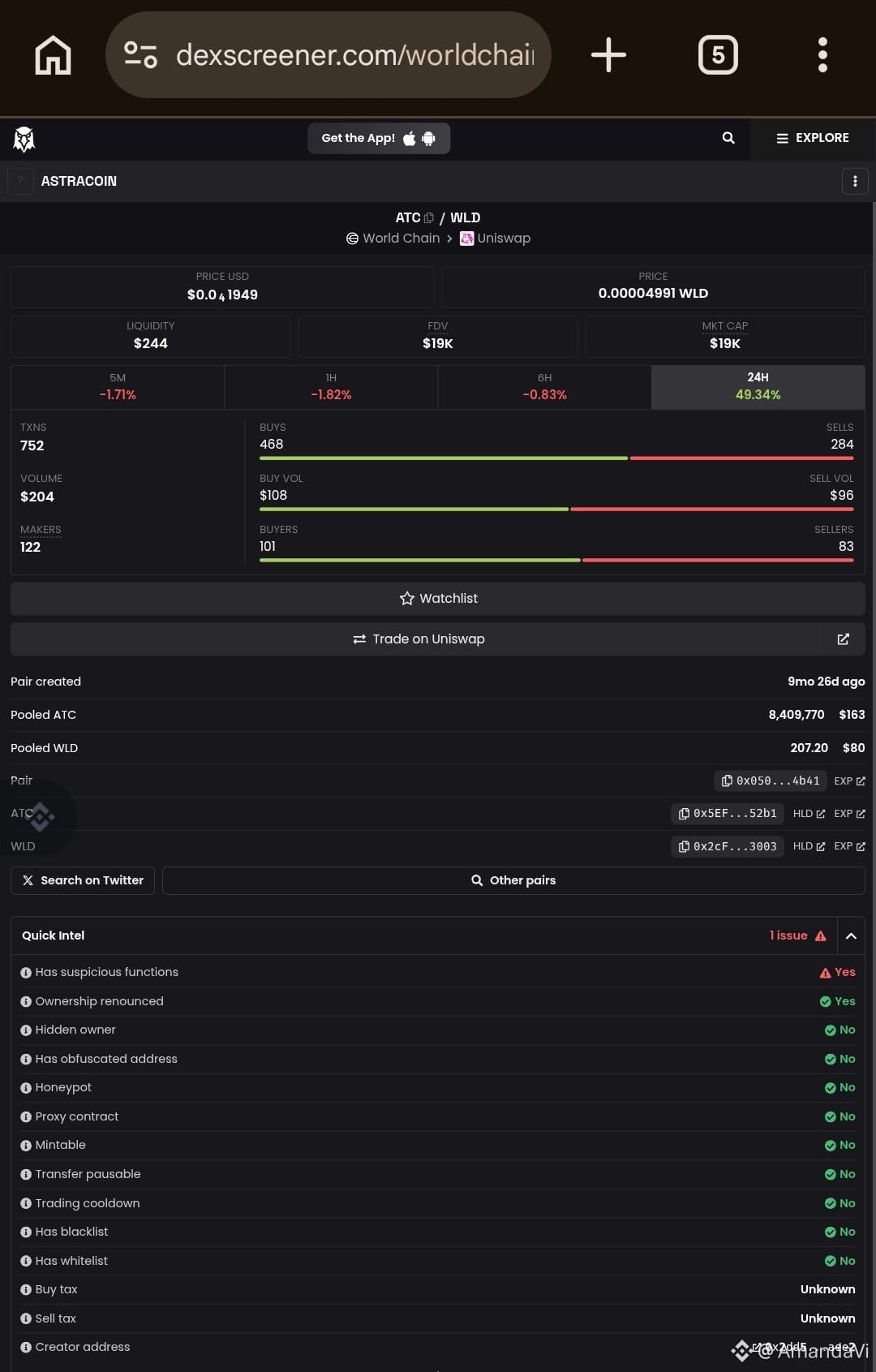
Task: Click the Trade on Uniswap button
Action: (417, 639)
